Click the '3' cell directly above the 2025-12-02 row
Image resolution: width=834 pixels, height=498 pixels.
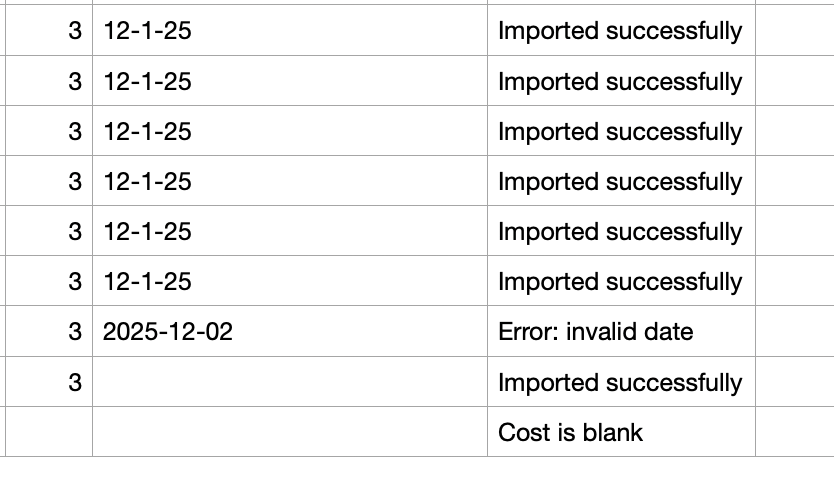(x=74, y=281)
